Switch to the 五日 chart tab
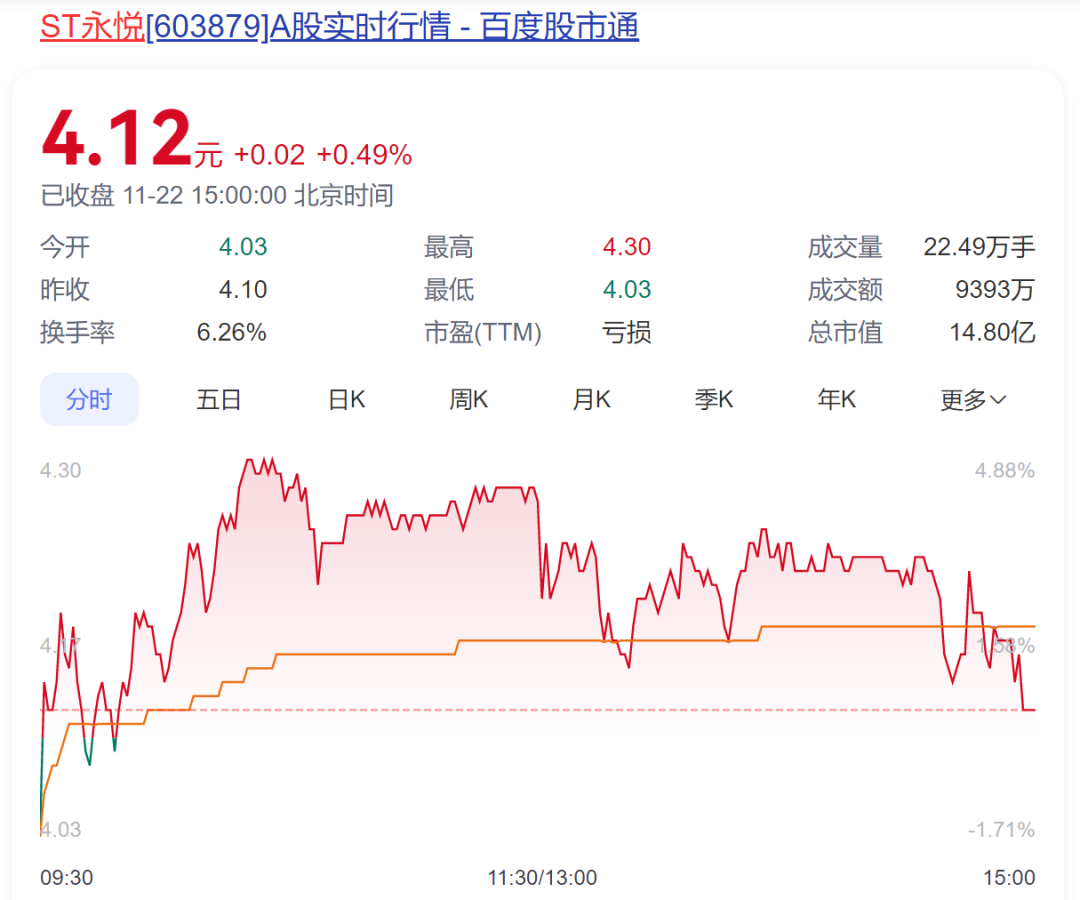 [219, 400]
